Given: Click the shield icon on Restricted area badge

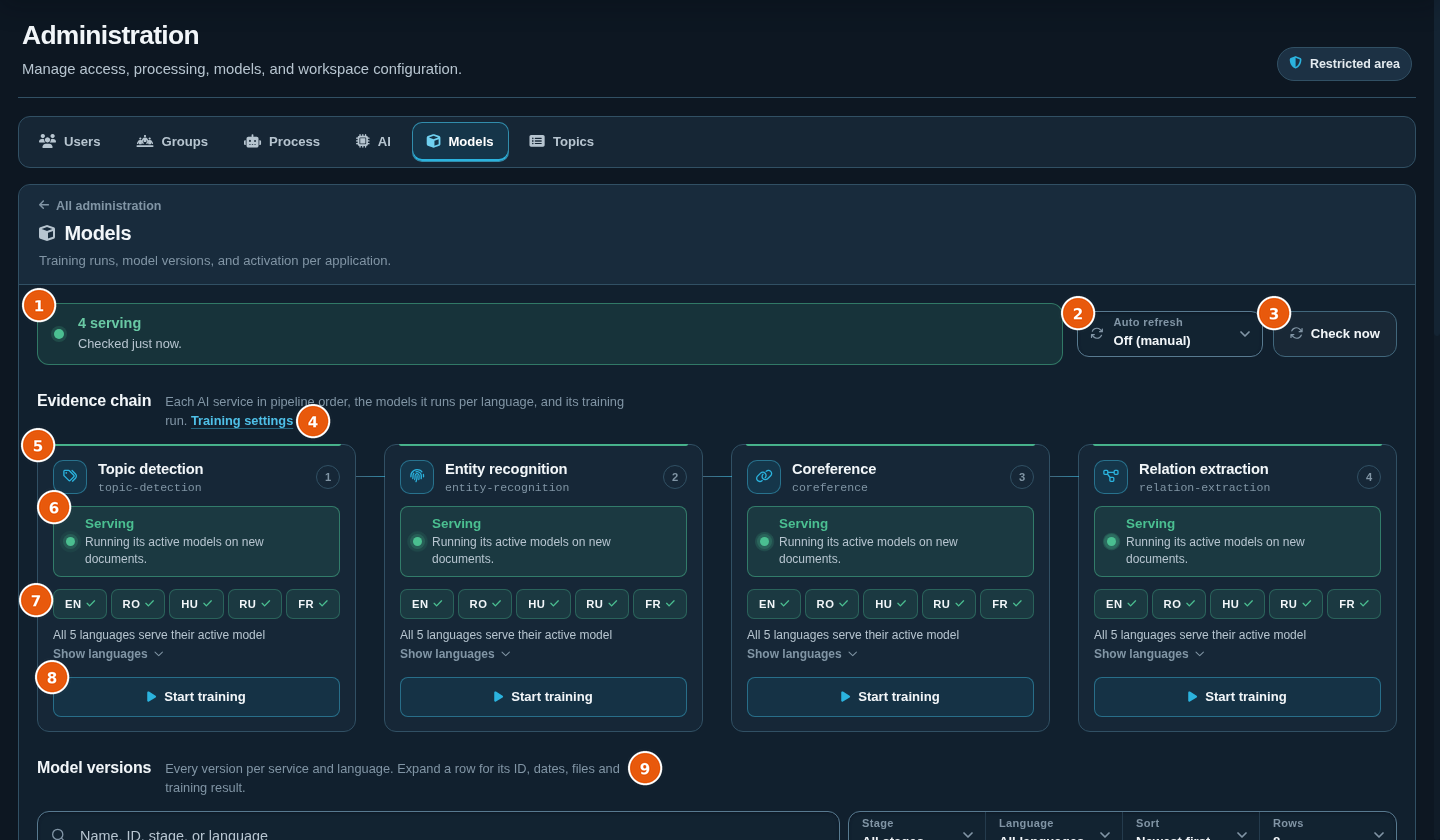Looking at the screenshot, I should click(x=1296, y=63).
